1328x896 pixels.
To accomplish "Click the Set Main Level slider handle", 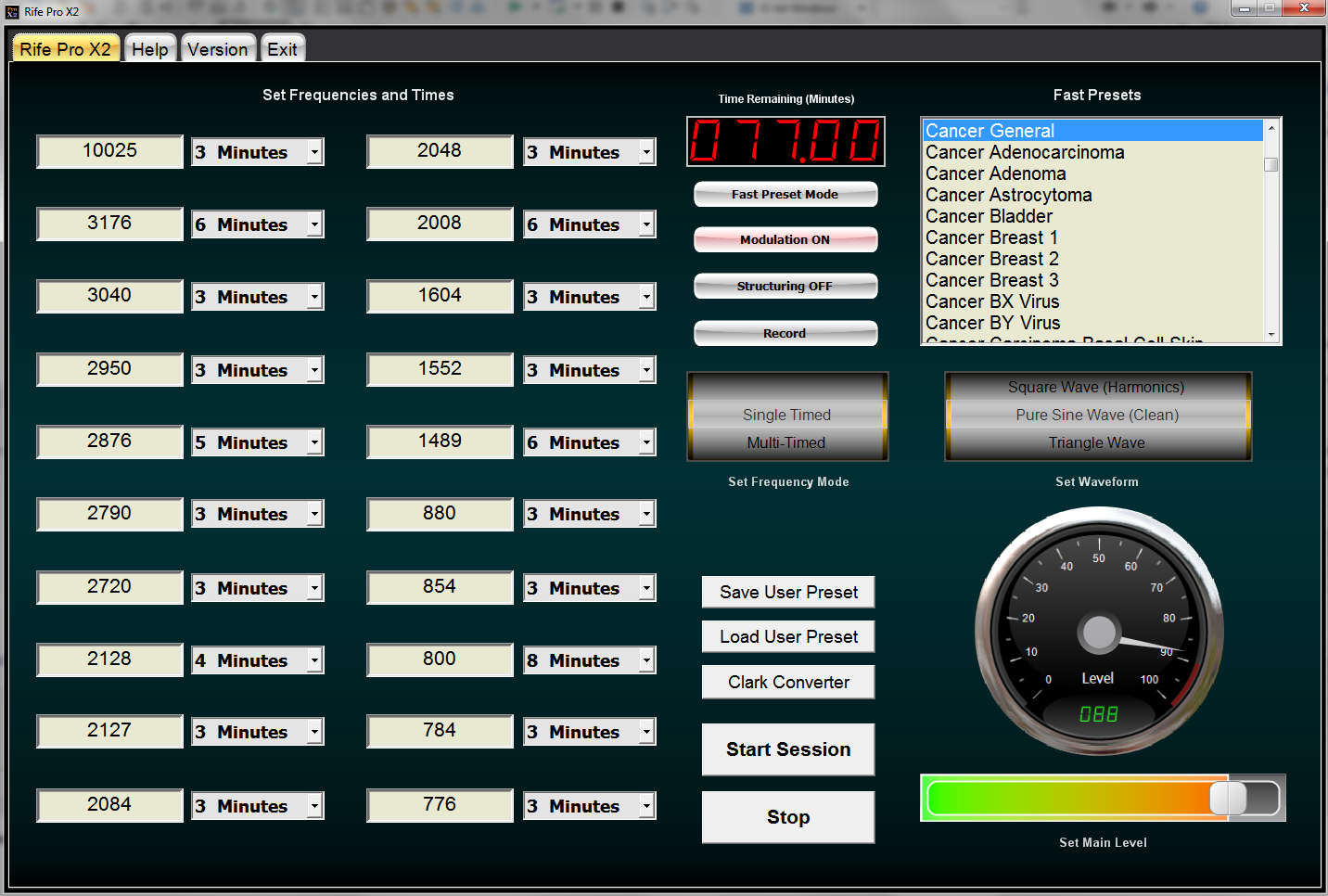I will (1229, 799).
